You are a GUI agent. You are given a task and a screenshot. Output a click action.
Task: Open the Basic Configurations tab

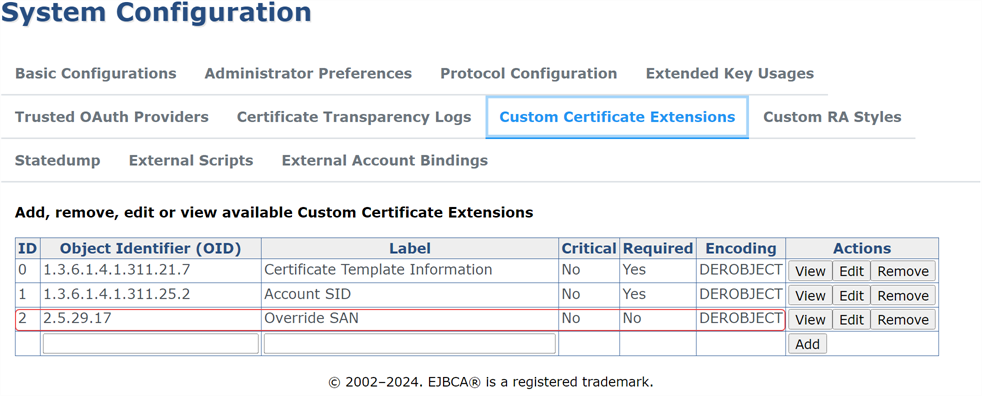(x=96, y=73)
